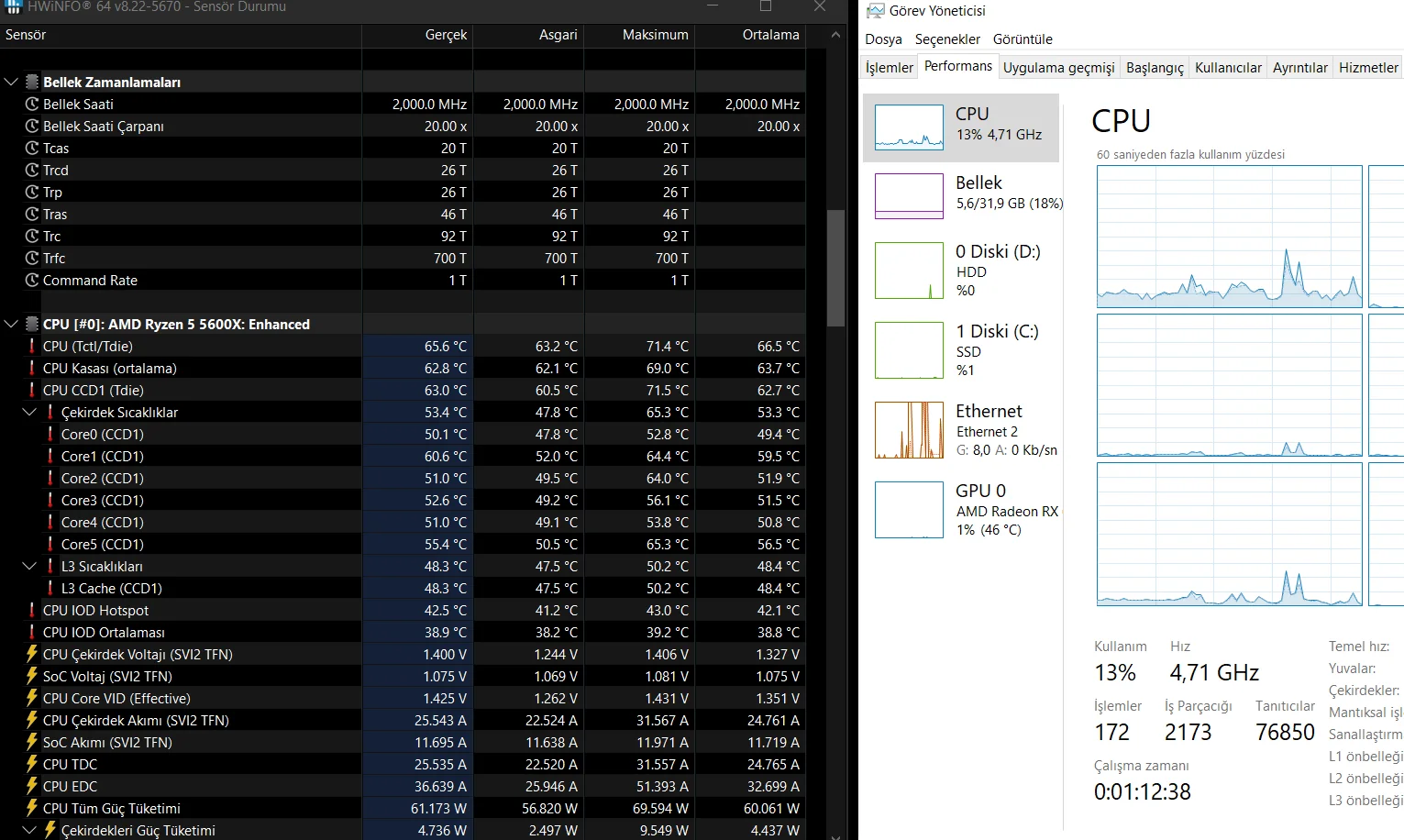The height and width of the screenshot is (840, 1404).
Task: Click lightning icon beside CPU EDC
Action: 32,786
